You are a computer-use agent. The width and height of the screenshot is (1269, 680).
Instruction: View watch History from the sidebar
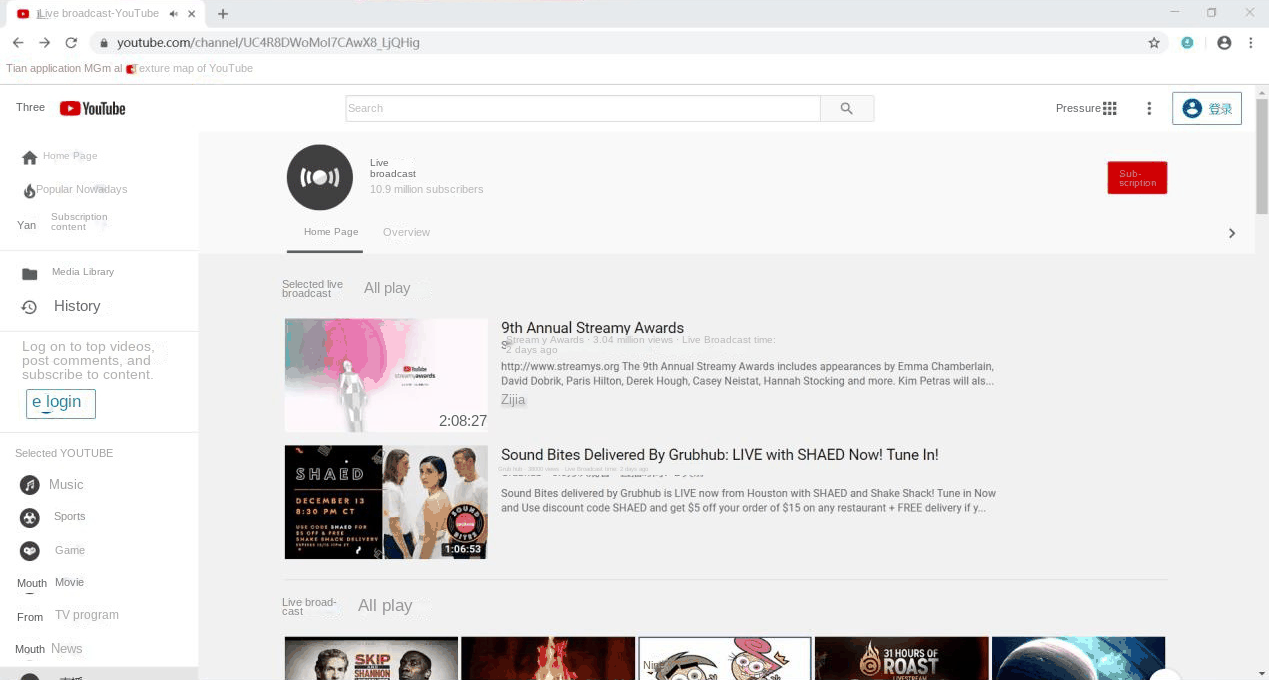(76, 306)
